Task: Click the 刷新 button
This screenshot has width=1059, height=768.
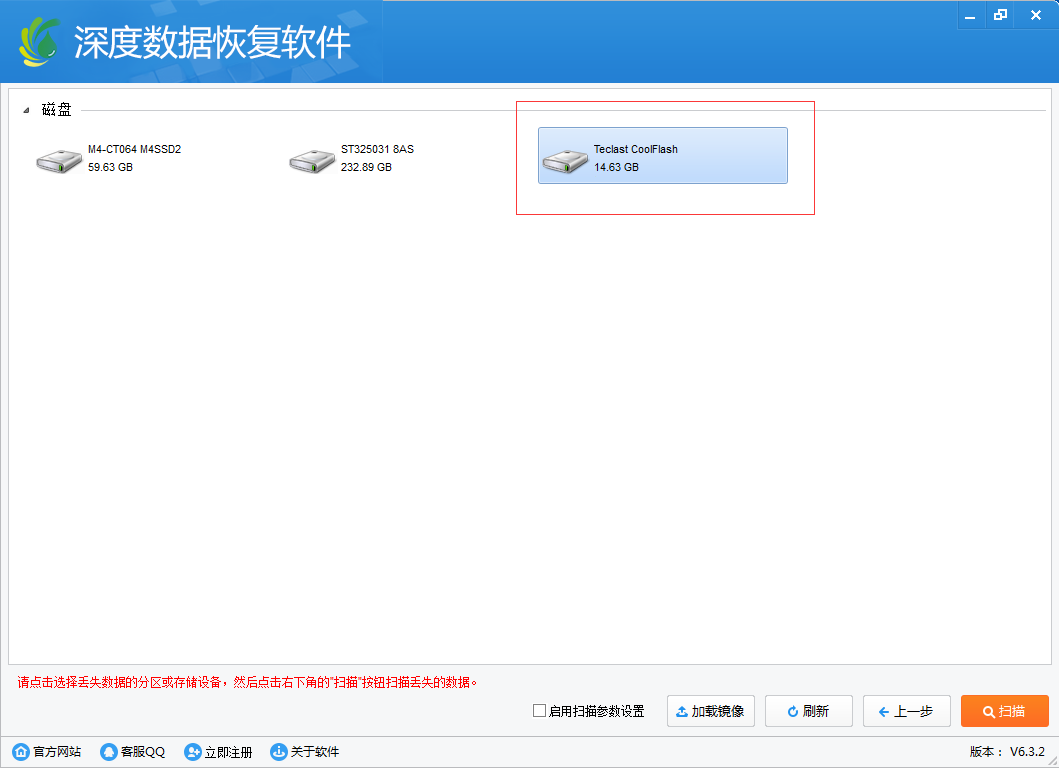Action: [808, 711]
